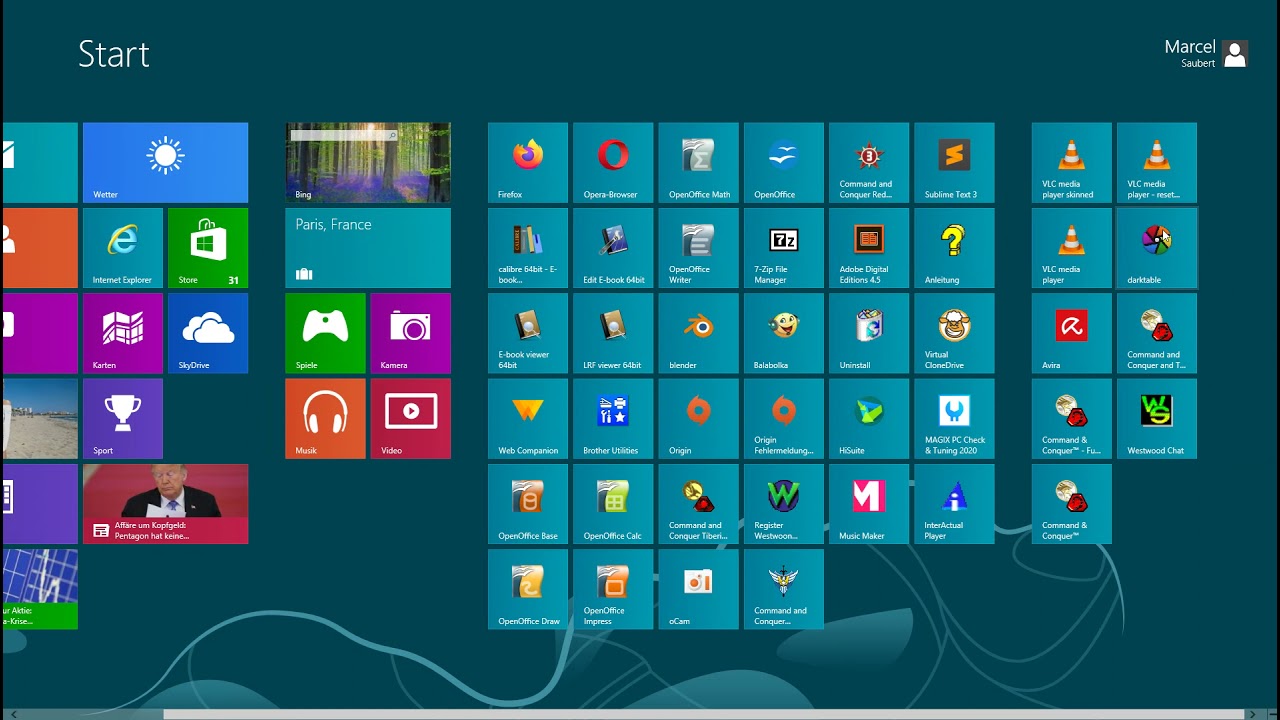
Task: Launch the Avira tile
Action: (x=1072, y=333)
